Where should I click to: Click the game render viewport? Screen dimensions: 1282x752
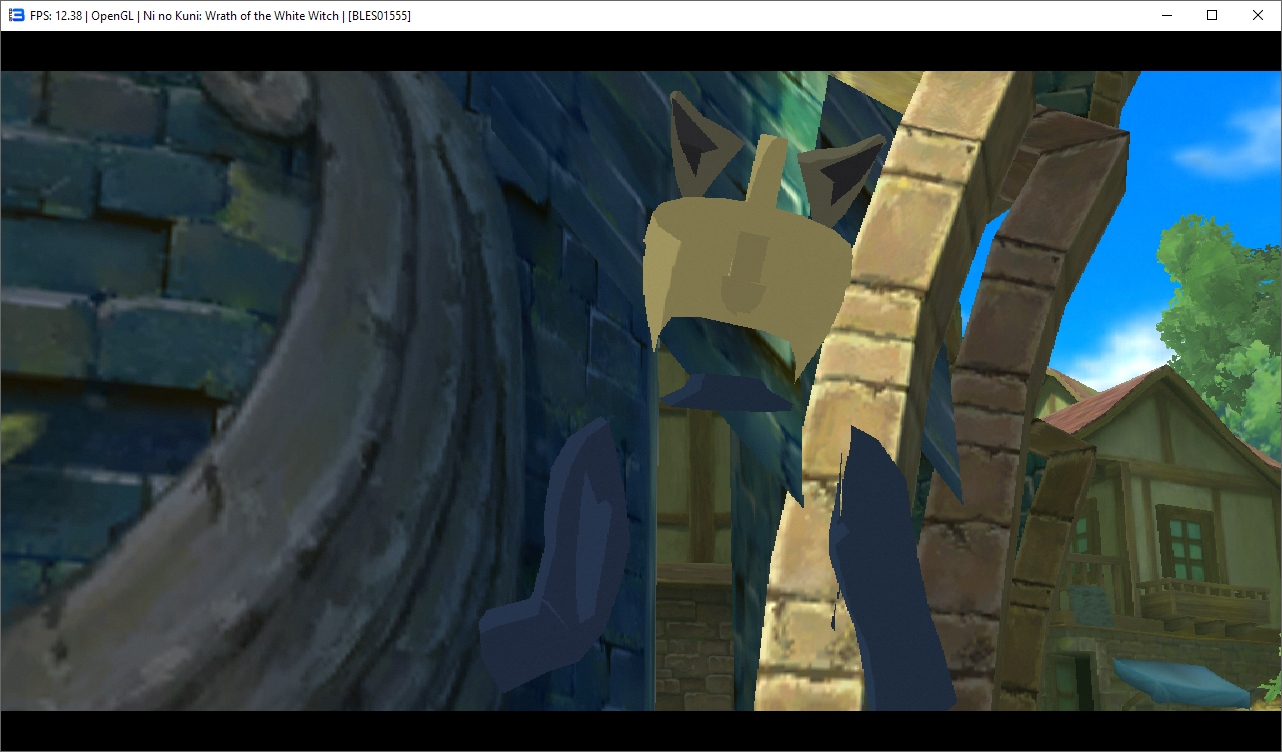point(641,391)
